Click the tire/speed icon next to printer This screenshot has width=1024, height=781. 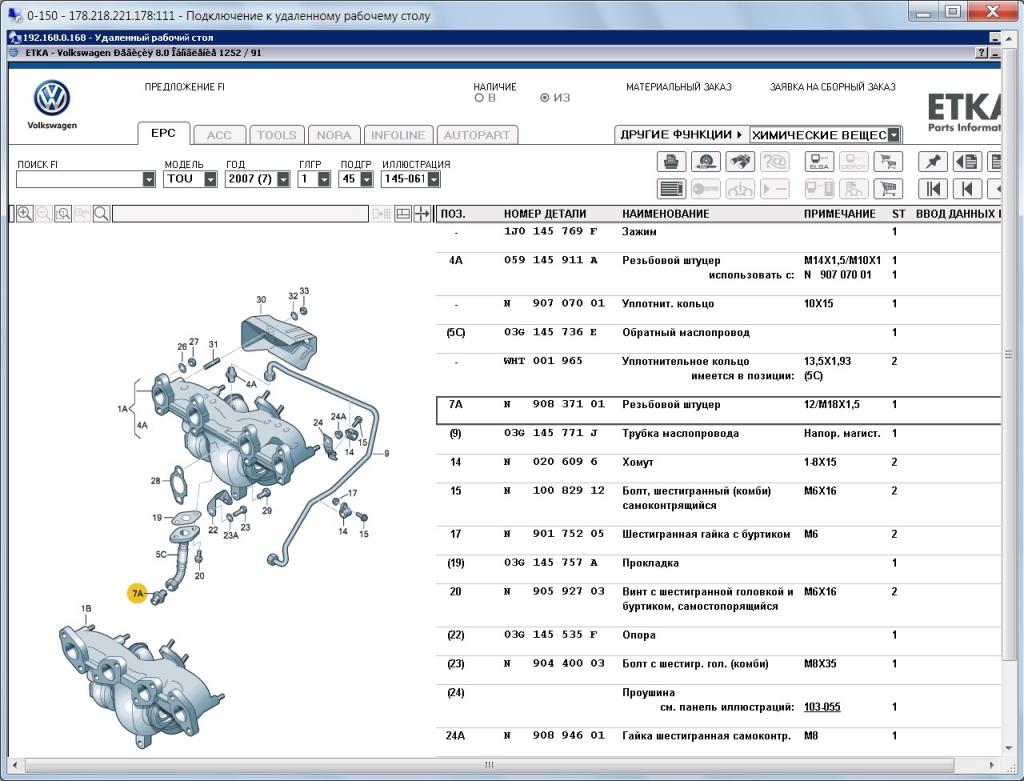(x=705, y=161)
